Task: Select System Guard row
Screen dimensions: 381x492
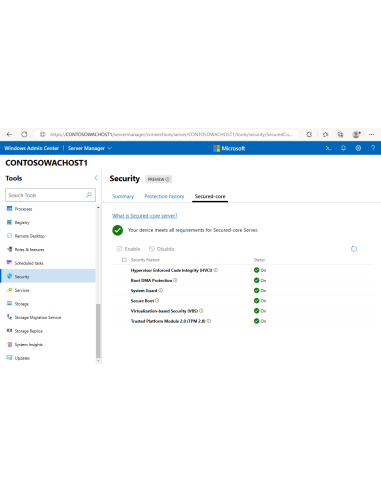Action: point(243,290)
